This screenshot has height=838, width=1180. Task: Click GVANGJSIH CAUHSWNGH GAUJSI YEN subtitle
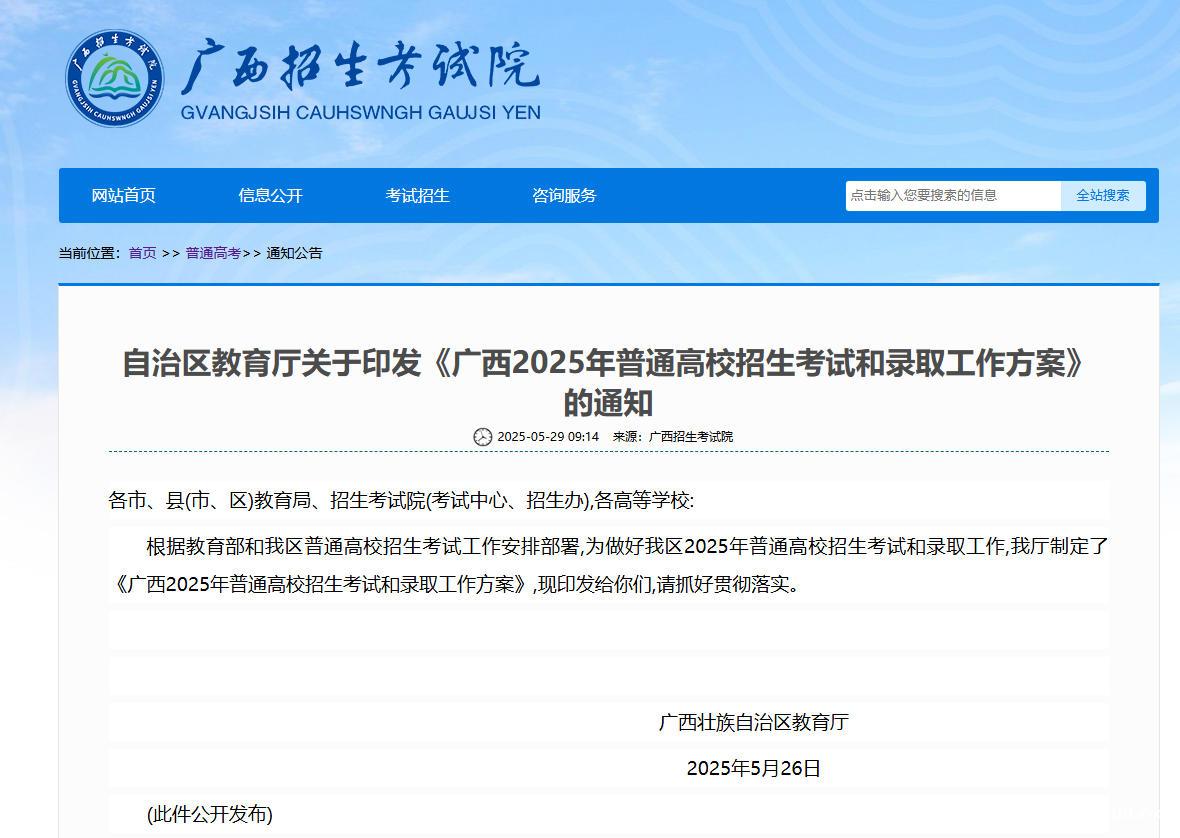click(360, 113)
